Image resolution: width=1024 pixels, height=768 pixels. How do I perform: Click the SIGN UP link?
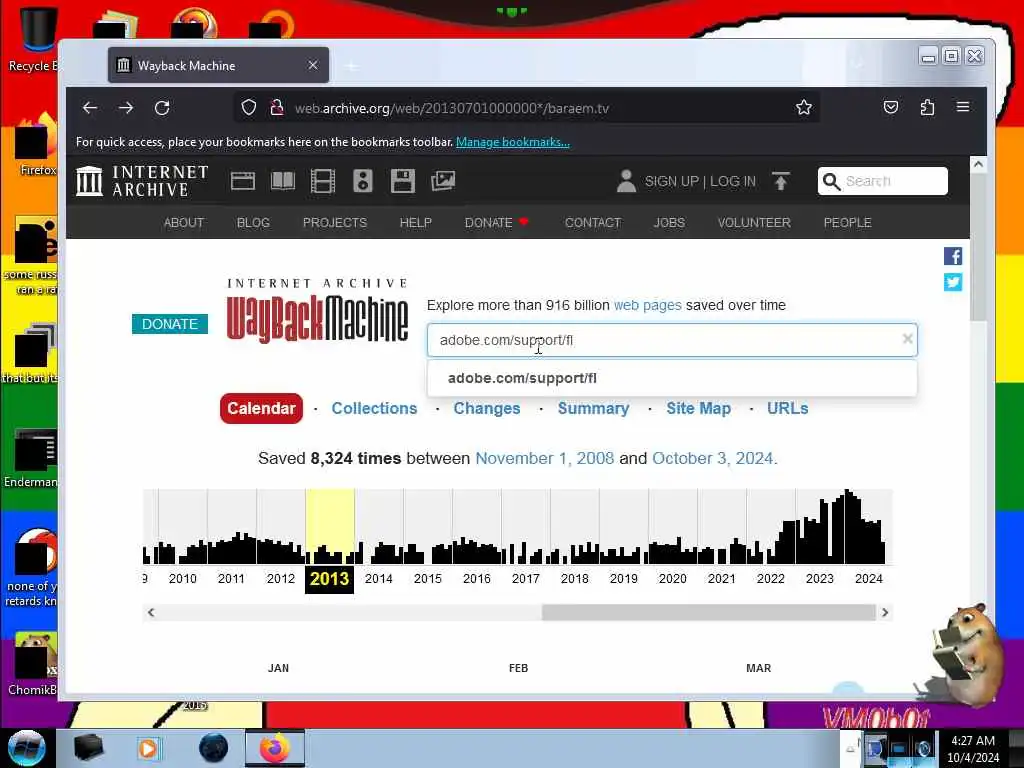(x=672, y=182)
